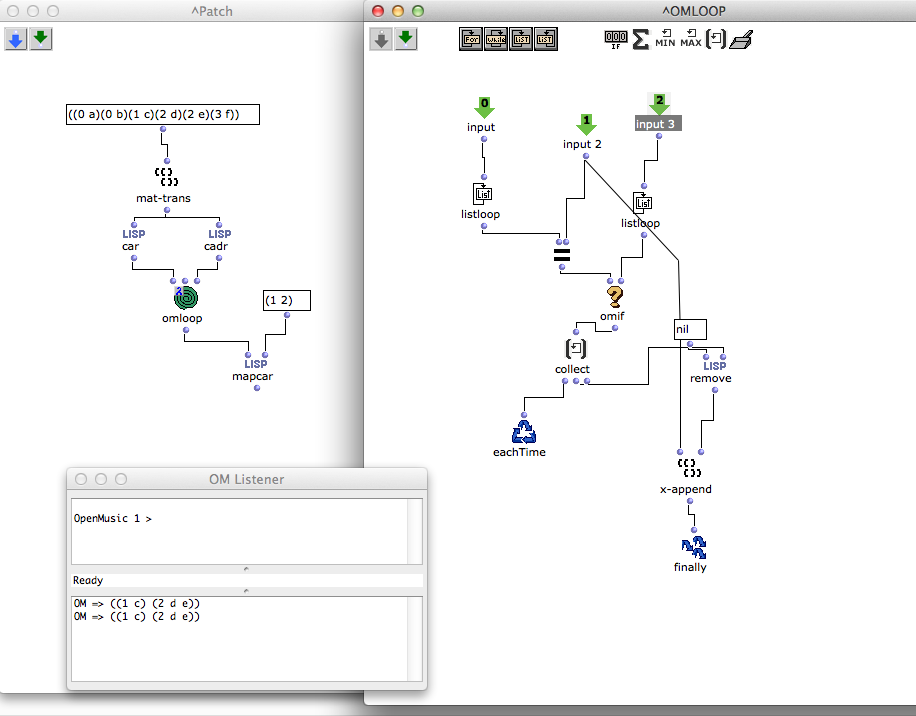Click the list box ((0 a)(0 b)(1 c)...
Viewport: 916px width, 716px height.
click(163, 114)
